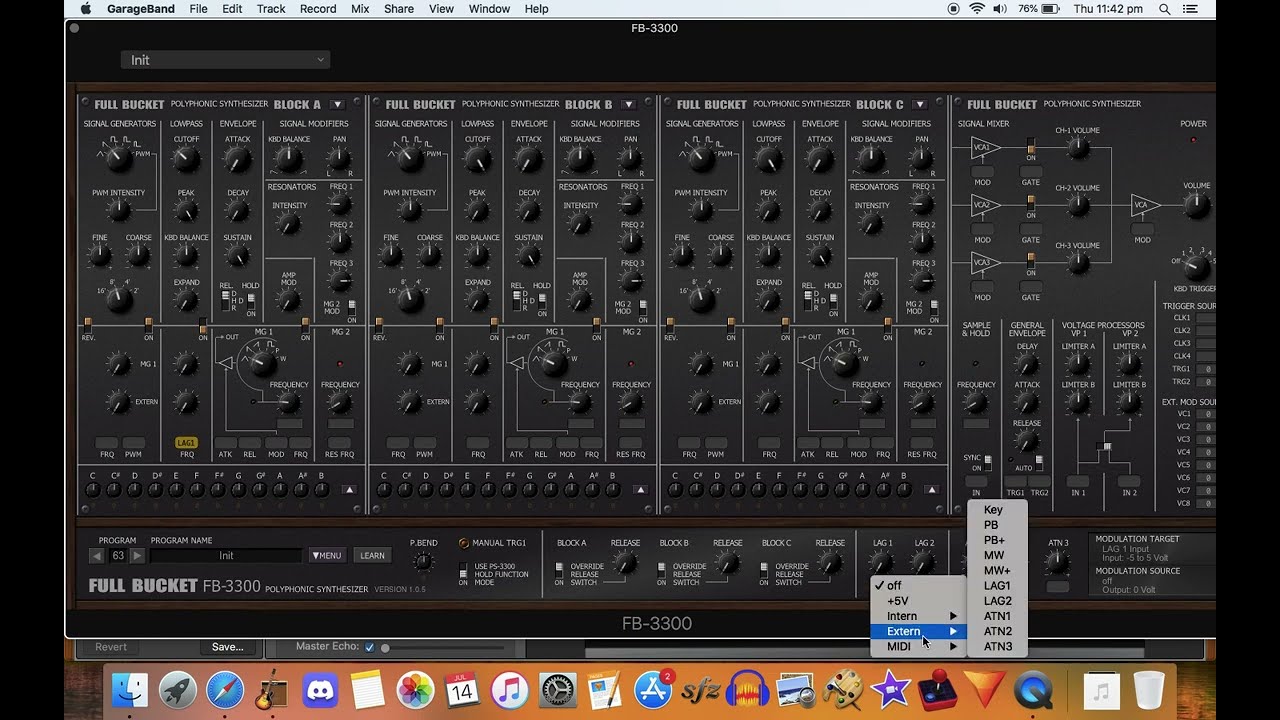
Task: Choose LAG2 from the Extern submenu
Action: point(997,601)
